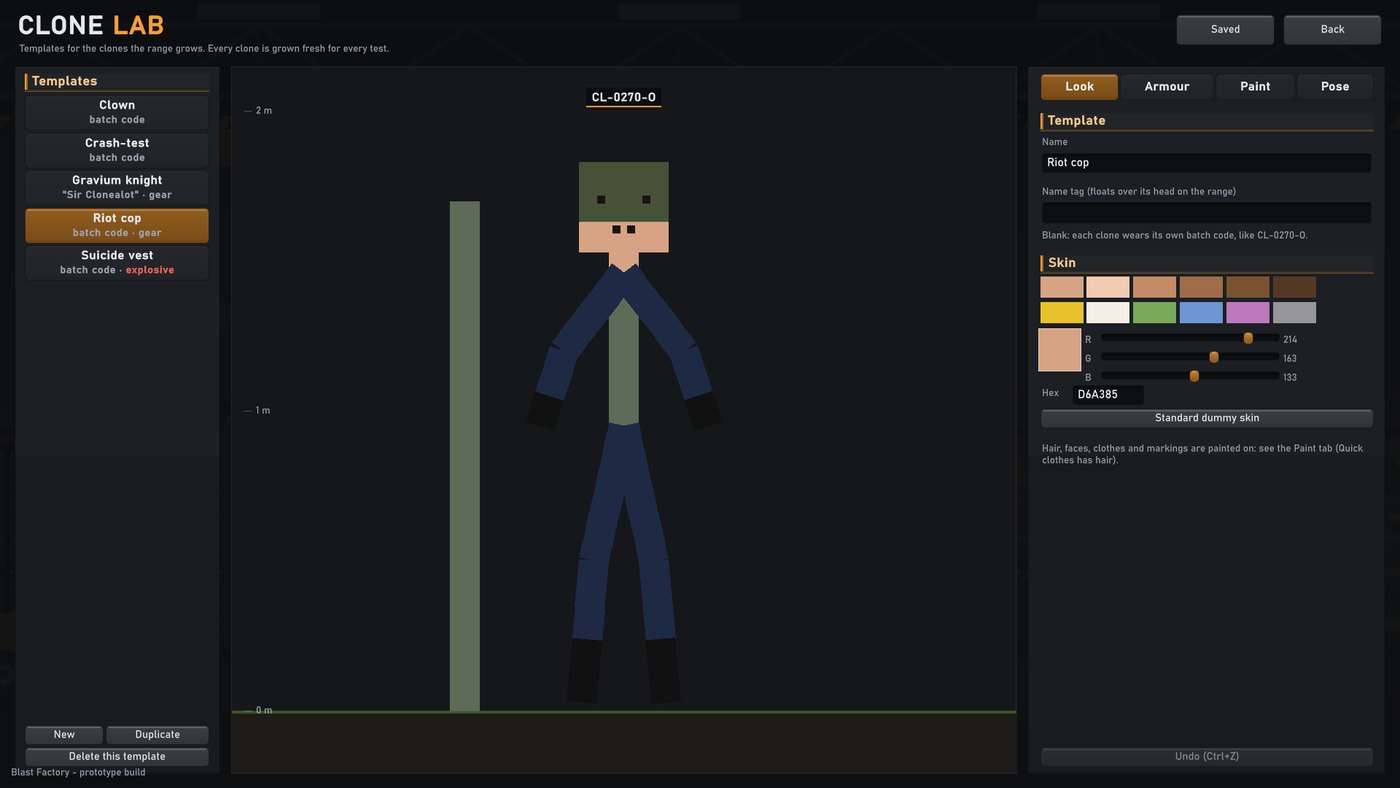1400x788 pixels.
Task: Click the B colour slider handle
Action: click(1194, 377)
